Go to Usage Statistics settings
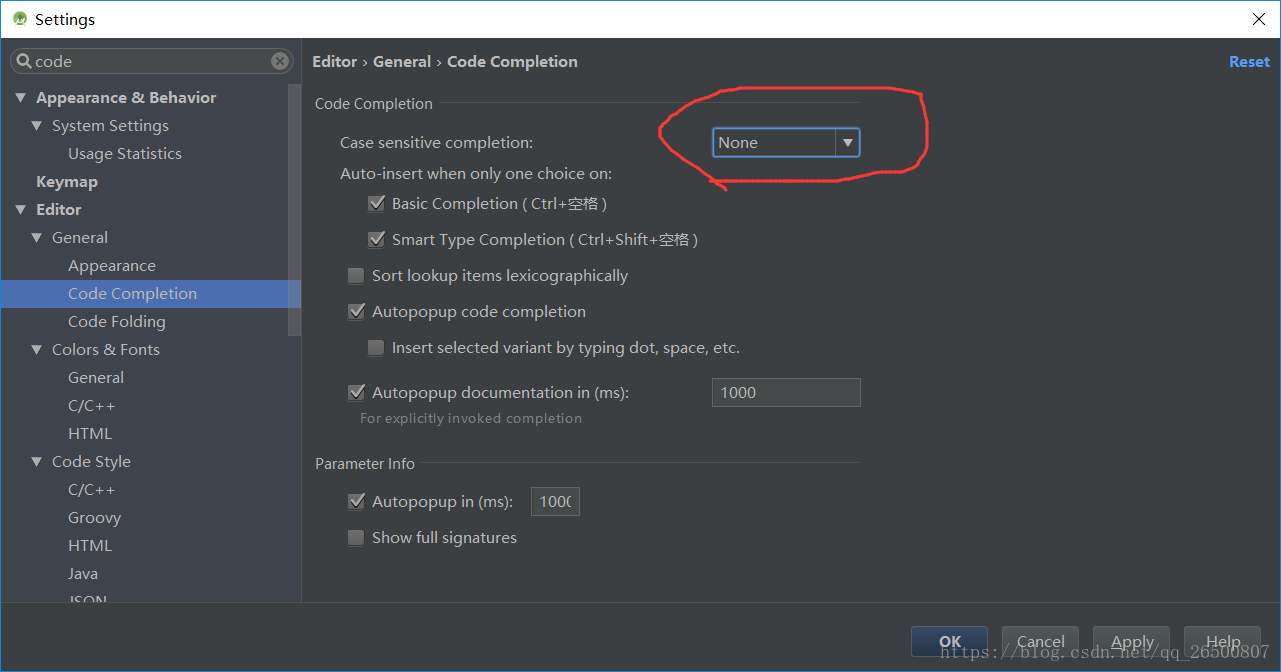The height and width of the screenshot is (672, 1281). [x=125, y=154]
